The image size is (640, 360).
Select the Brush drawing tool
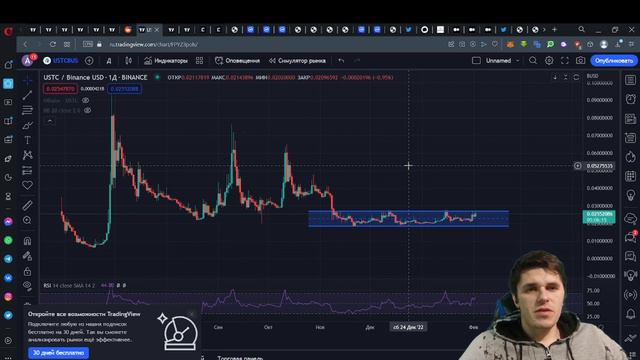pos(27,125)
